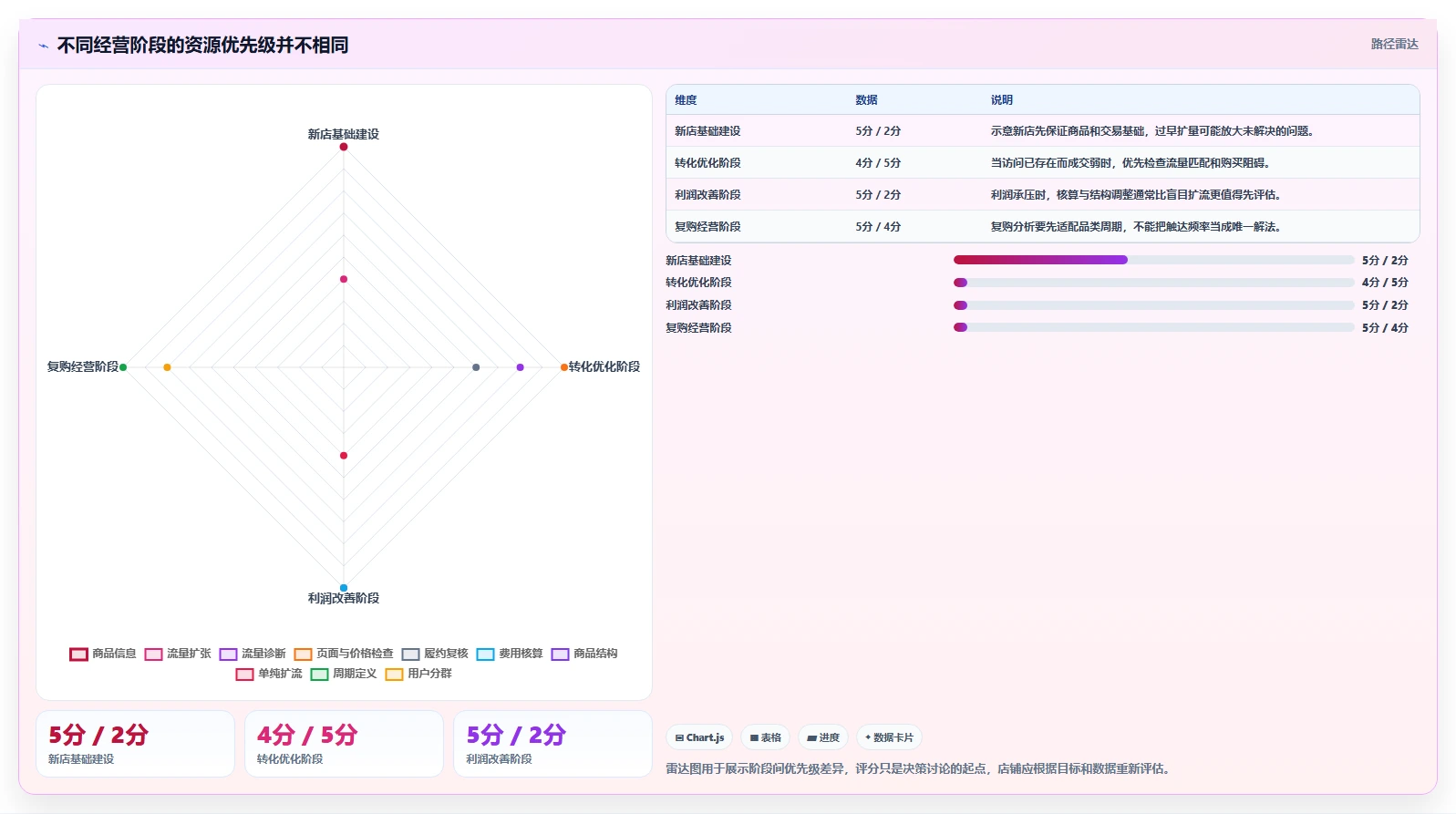Screen dimensions: 1456x814
Task: Toggle the 商品信息 legend item
Action: tap(103, 654)
